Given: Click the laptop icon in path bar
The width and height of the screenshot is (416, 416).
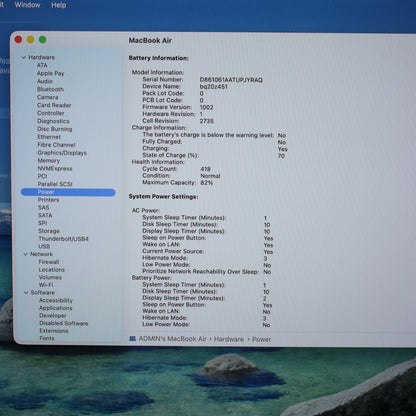Looking at the screenshot, I should (x=132, y=339).
